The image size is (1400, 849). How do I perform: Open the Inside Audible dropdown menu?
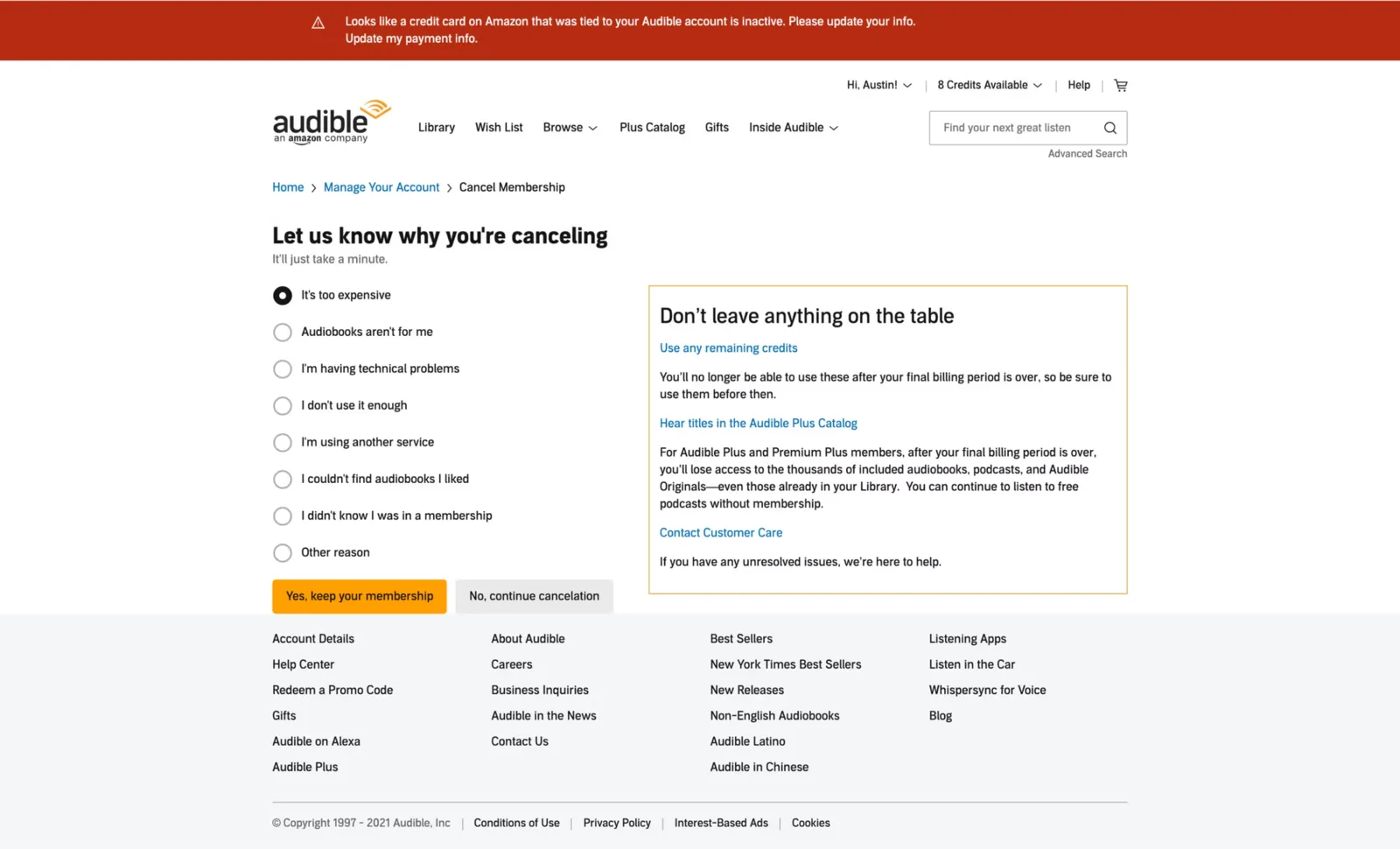(793, 128)
